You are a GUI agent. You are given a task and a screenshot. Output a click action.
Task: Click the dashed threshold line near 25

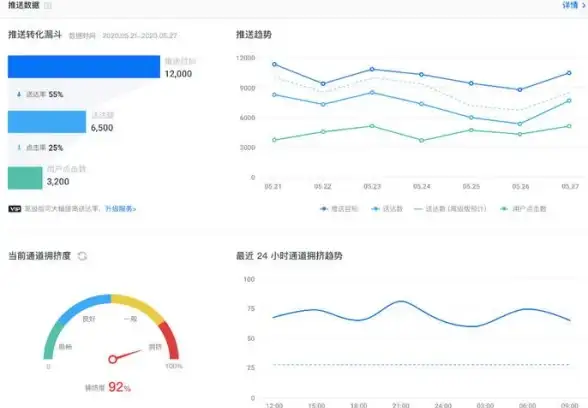422,364
